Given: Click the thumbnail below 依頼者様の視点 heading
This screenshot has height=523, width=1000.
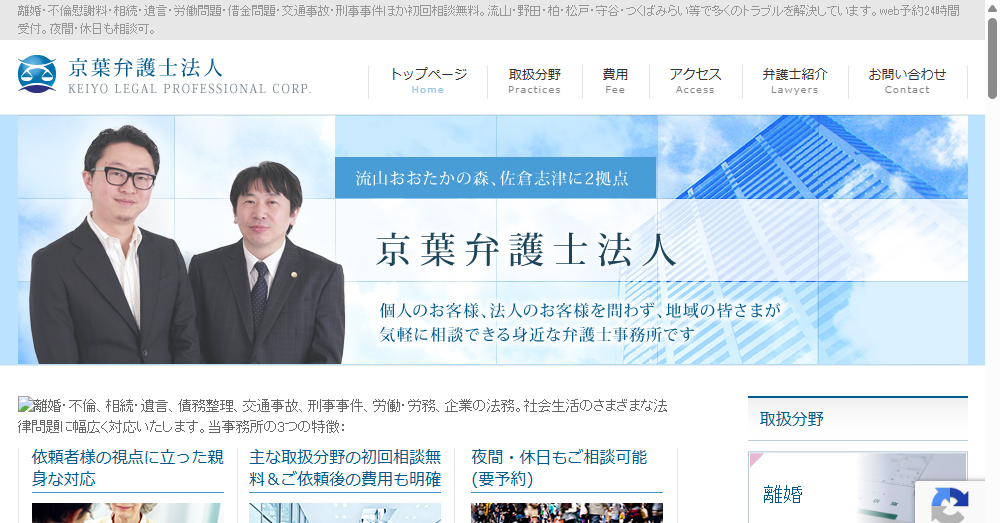Looking at the screenshot, I should tap(126, 512).
